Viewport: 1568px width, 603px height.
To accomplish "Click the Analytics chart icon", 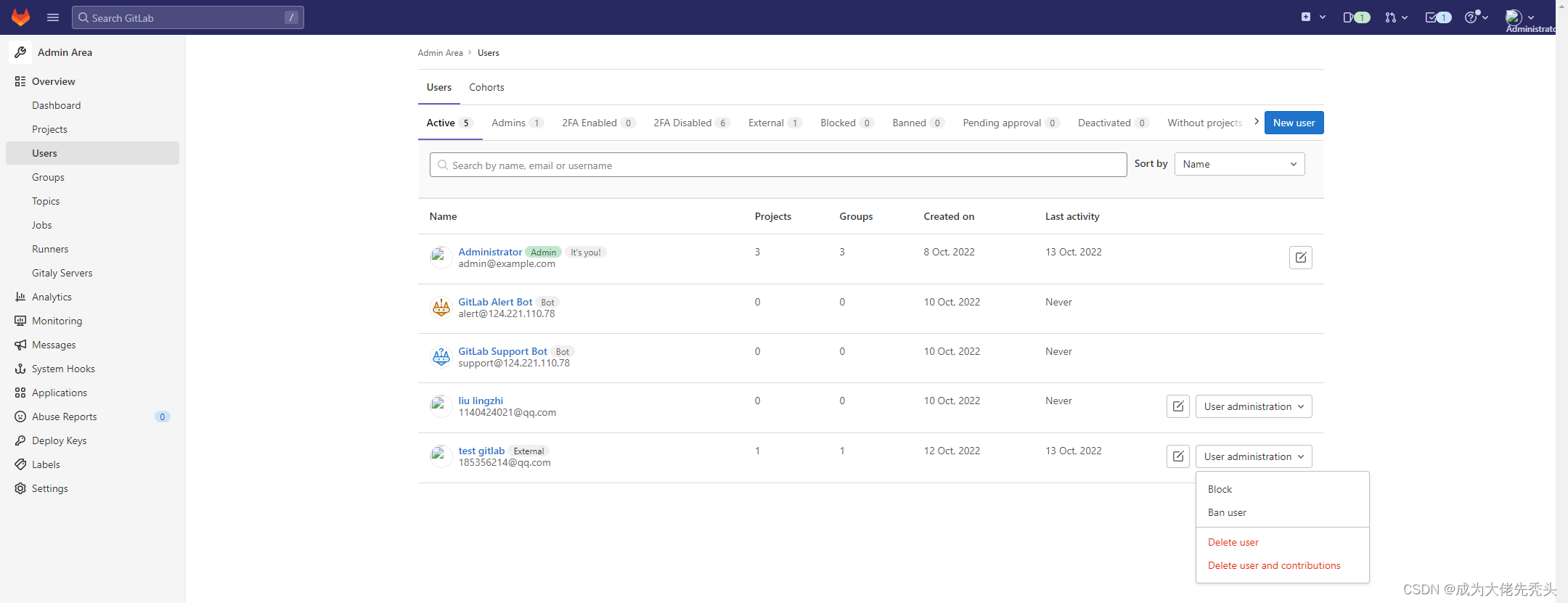I will [x=20, y=297].
